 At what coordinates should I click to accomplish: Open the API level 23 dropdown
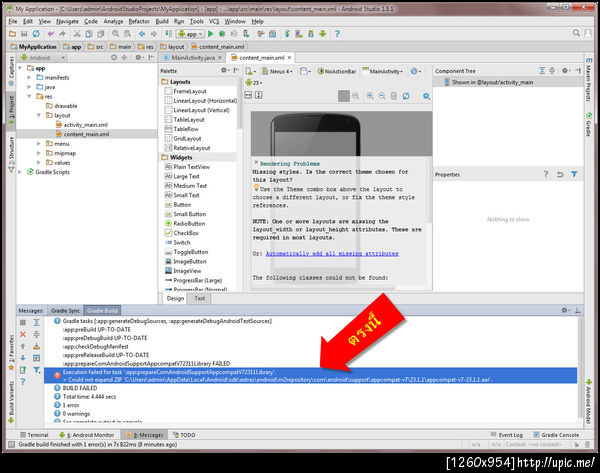[x=253, y=82]
